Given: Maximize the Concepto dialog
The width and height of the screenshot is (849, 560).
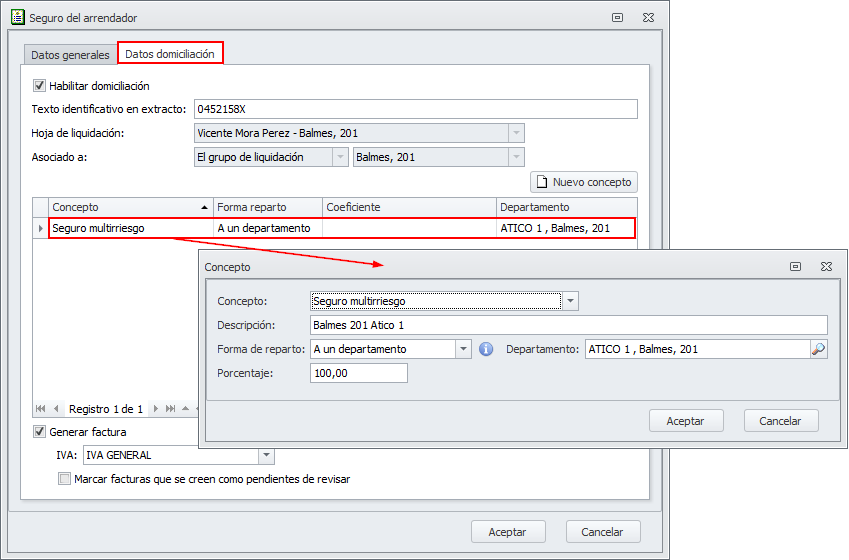Looking at the screenshot, I should coord(795,266).
